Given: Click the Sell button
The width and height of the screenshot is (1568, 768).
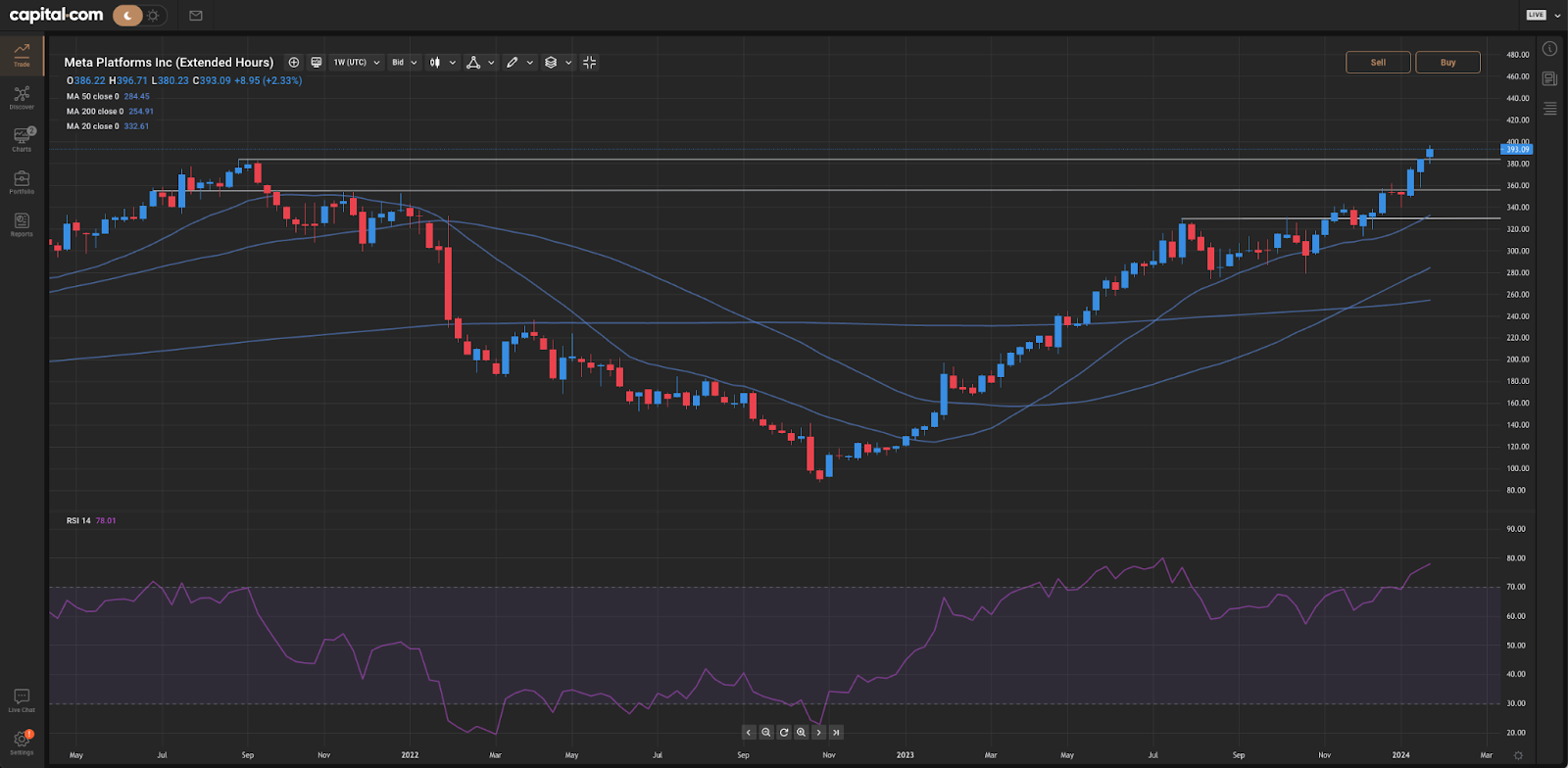Looking at the screenshot, I should [1378, 62].
